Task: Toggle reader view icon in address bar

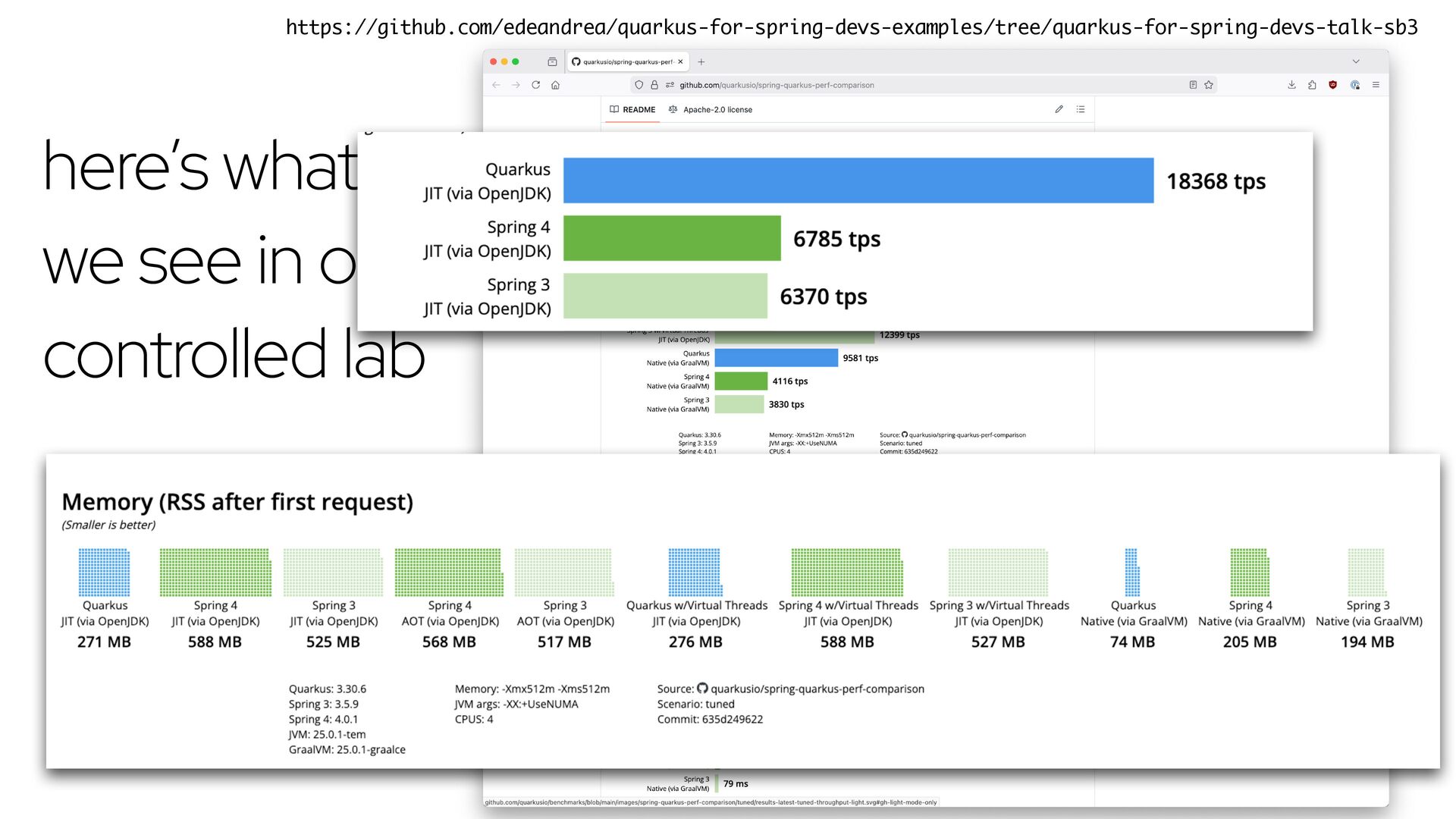Action: pos(1193,85)
